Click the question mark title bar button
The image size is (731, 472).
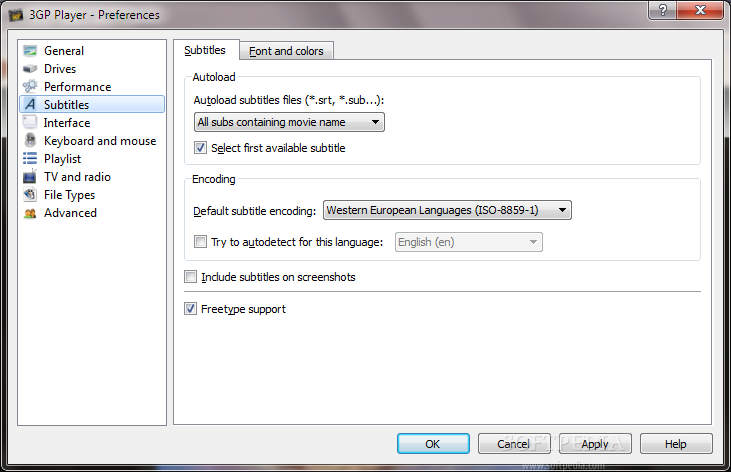pyautogui.click(x=662, y=10)
